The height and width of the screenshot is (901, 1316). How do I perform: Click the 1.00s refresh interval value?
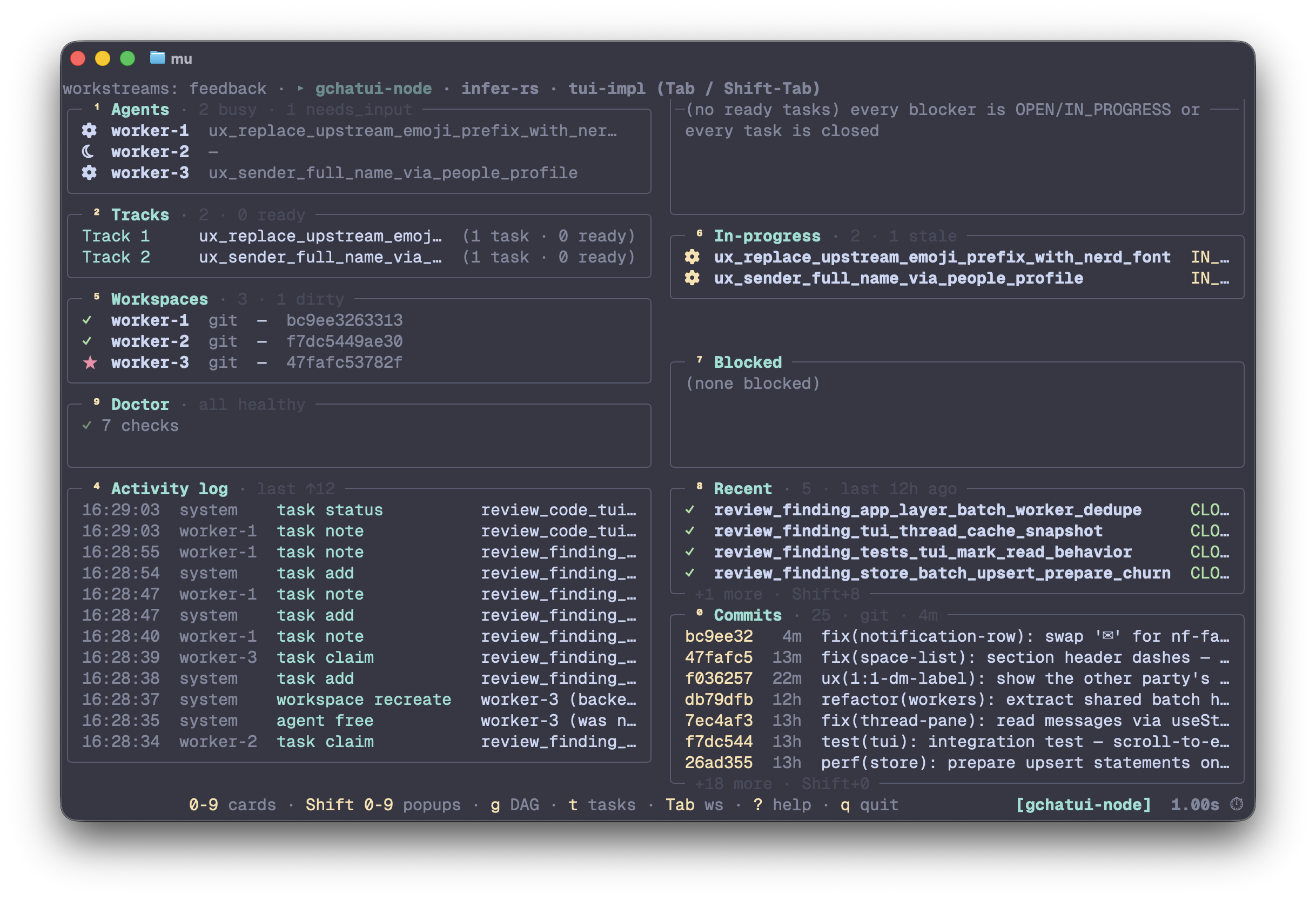tap(1195, 805)
